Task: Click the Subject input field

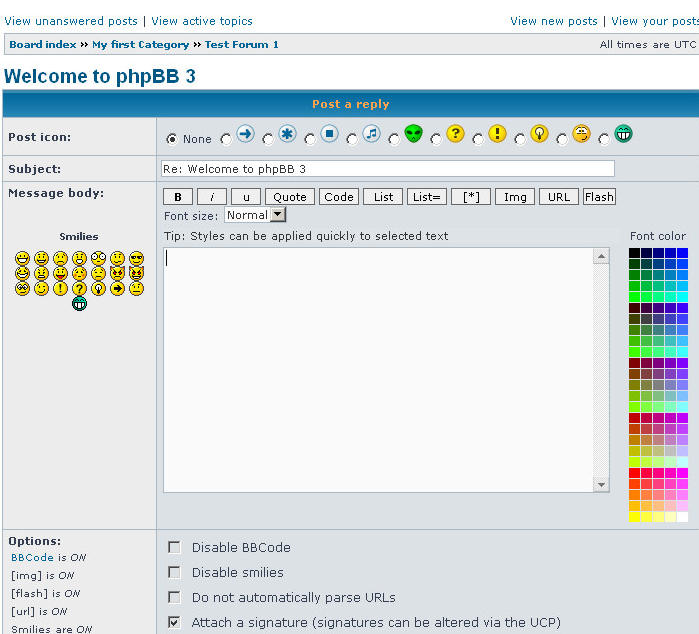Action: coord(388,169)
